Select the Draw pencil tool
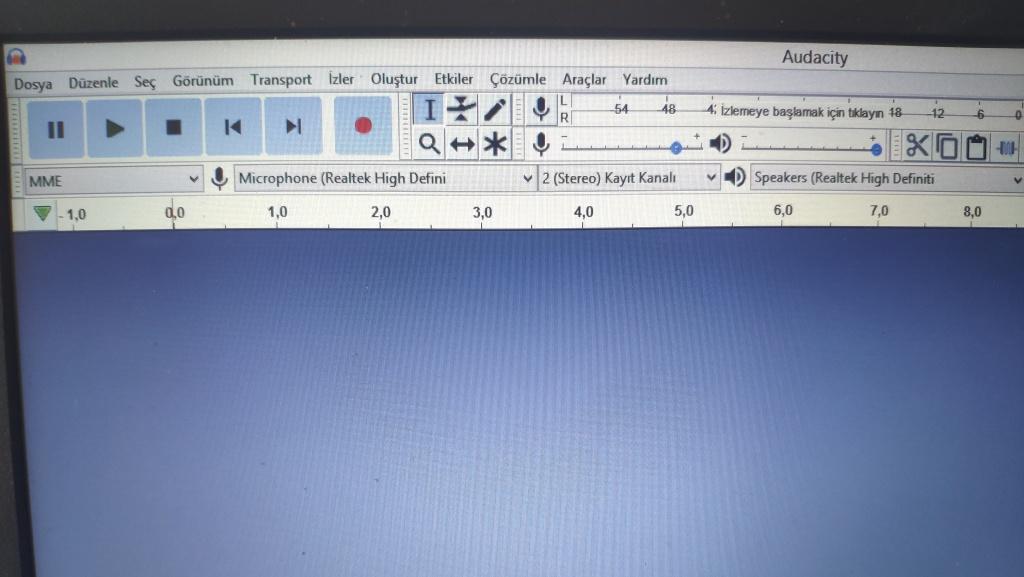The image size is (1024, 577). coord(494,109)
